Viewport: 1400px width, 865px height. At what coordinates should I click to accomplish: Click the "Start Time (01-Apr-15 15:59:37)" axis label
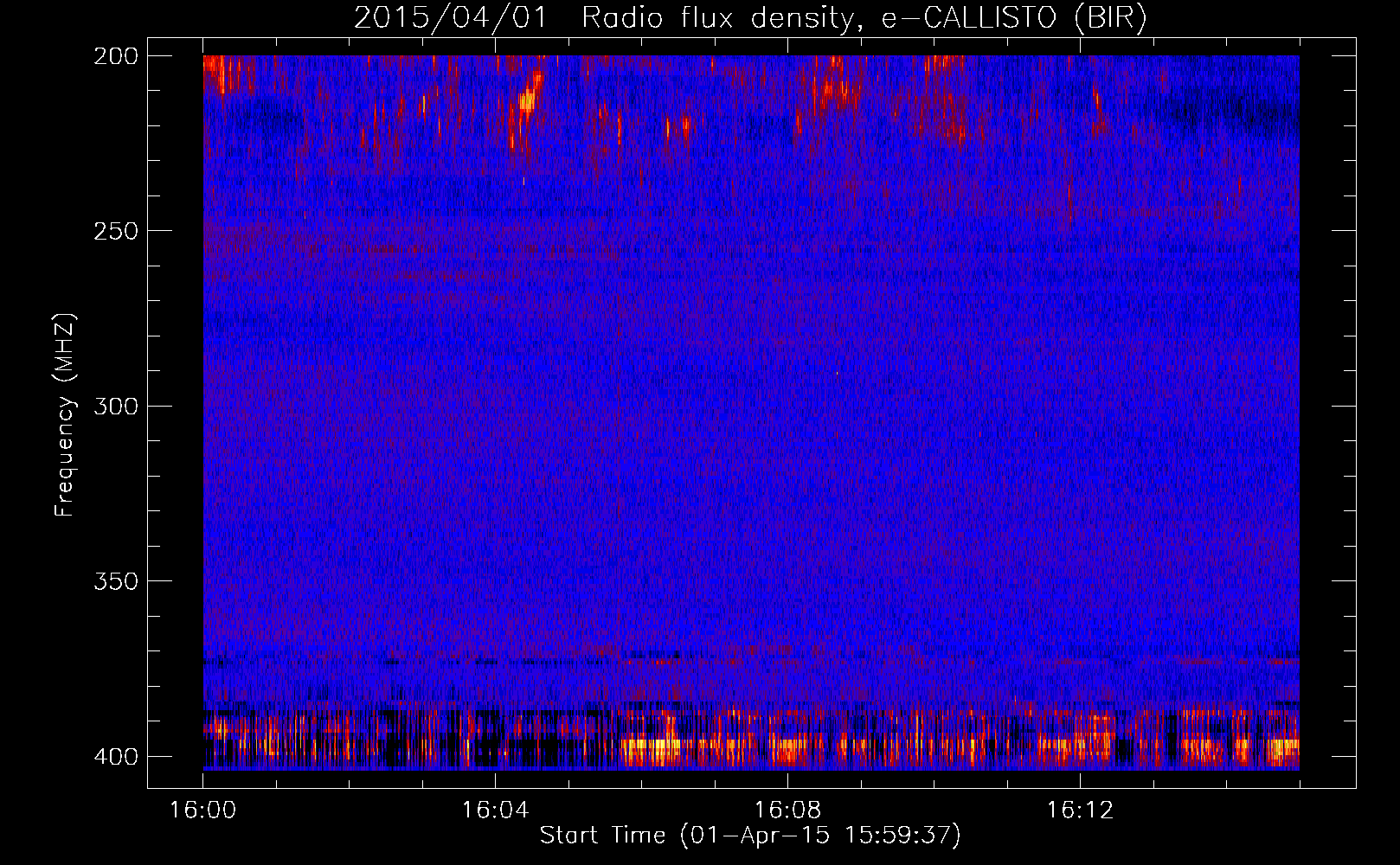(x=750, y=835)
